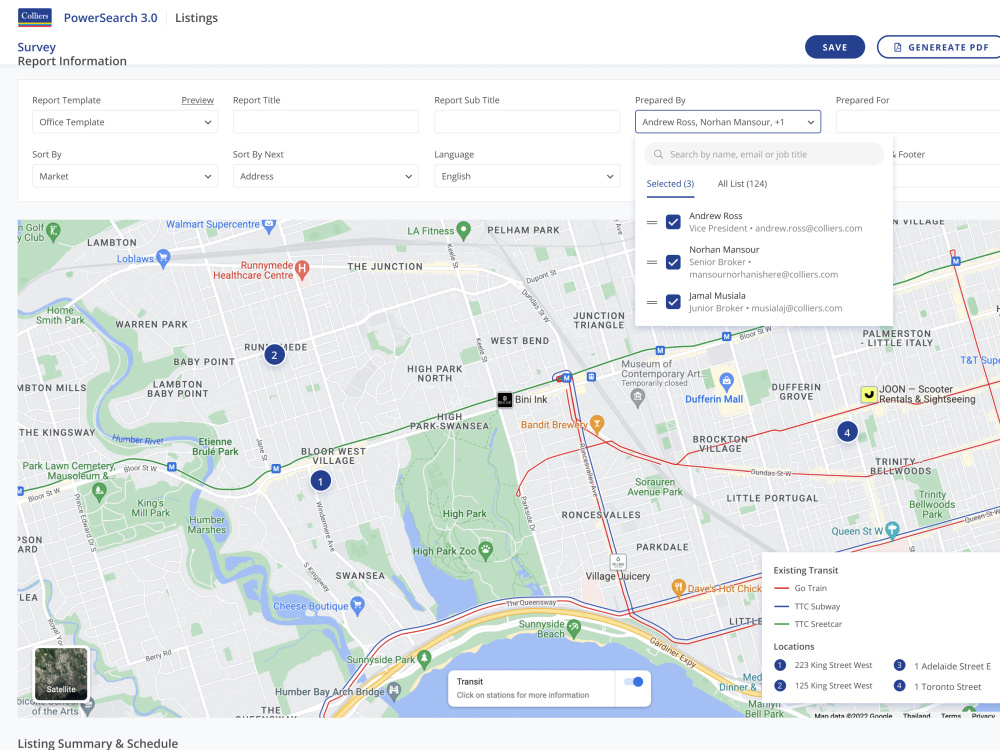Click Cheese Boutique shopping pin

click(x=358, y=605)
